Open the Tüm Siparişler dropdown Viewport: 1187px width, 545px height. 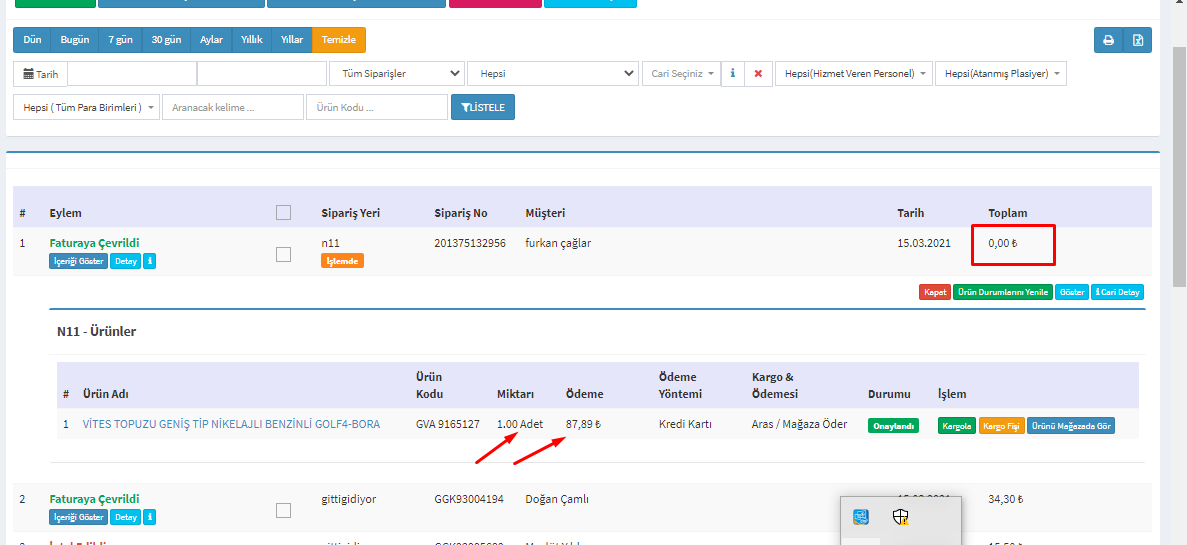[397, 74]
